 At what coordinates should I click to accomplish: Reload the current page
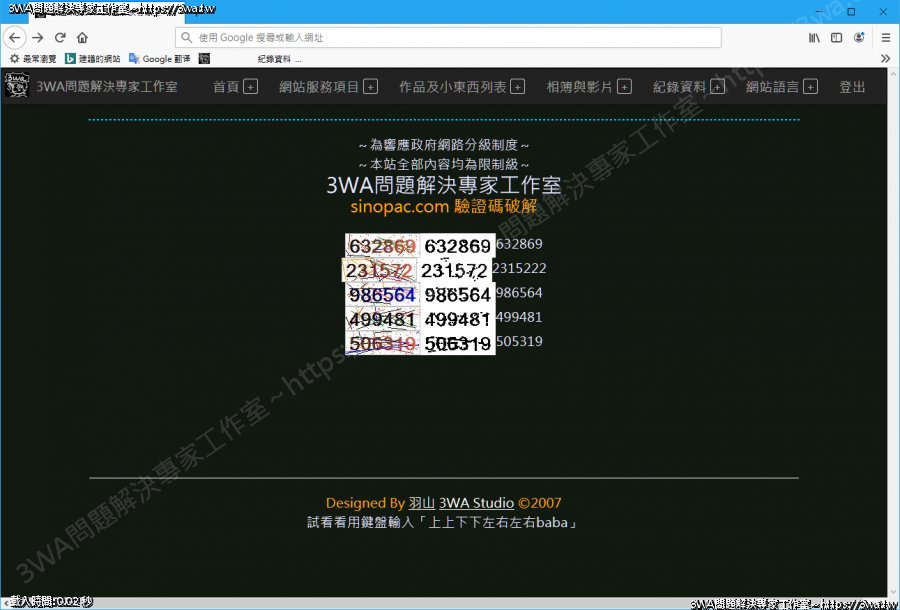(60, 38)
